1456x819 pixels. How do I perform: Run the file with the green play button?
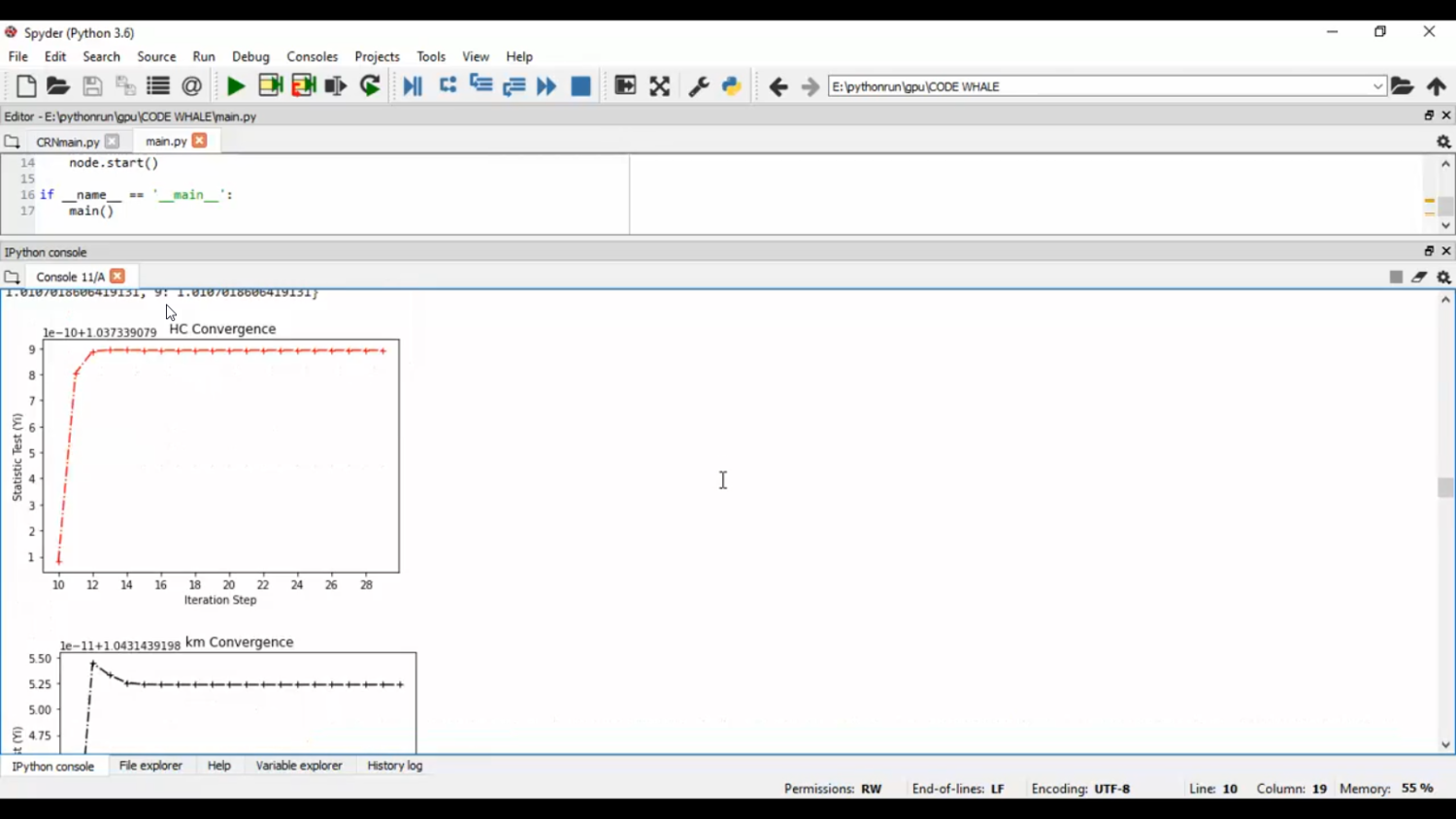click(235, 86)
